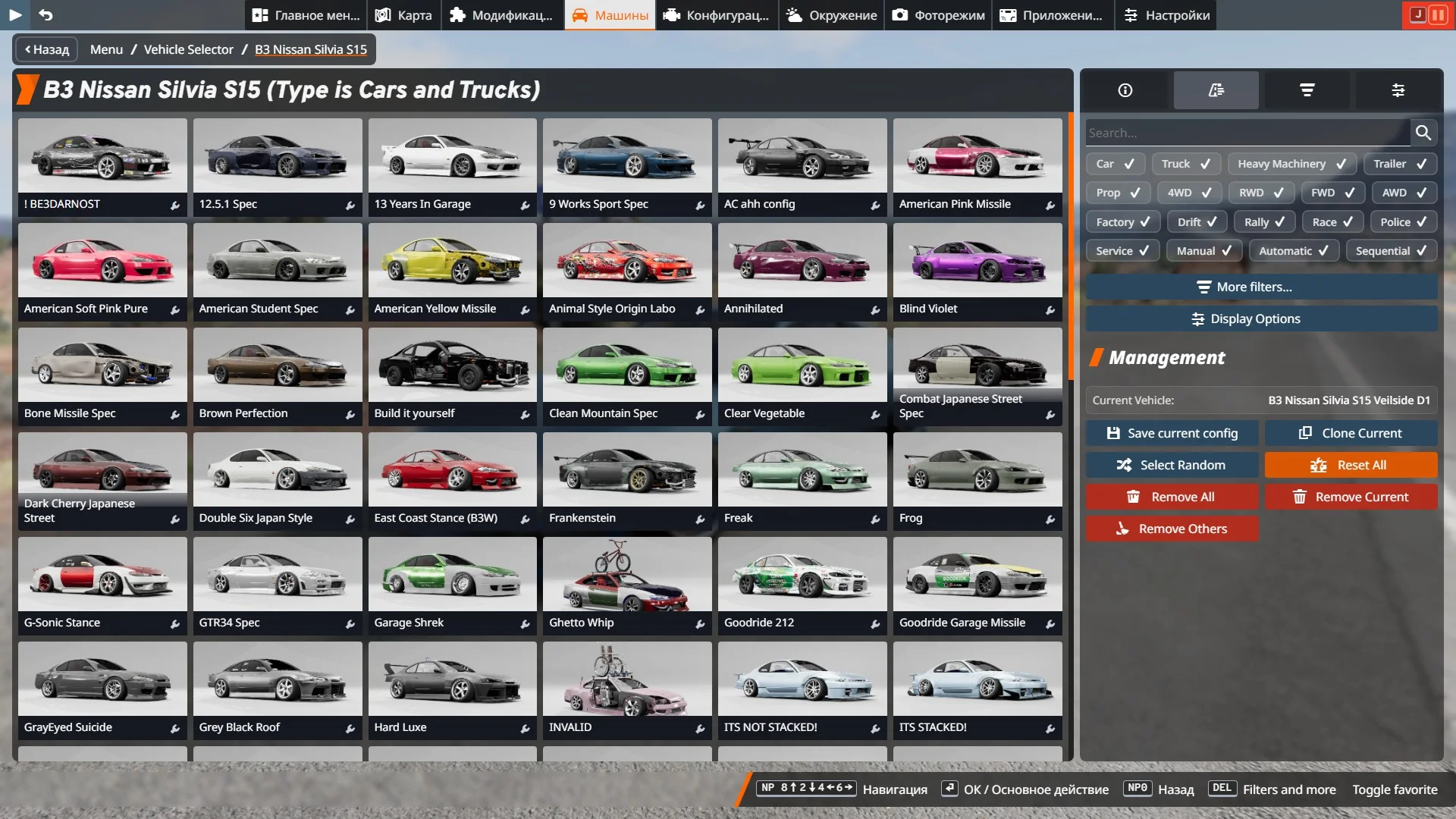
Task: Click Save current config button
Action: coord(1172,433)
